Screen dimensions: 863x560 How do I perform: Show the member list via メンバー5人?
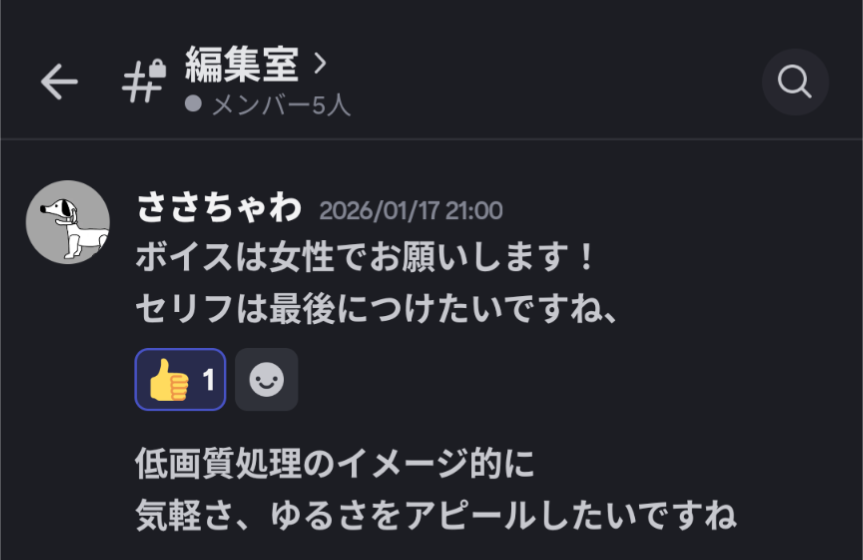click(281, 104)
